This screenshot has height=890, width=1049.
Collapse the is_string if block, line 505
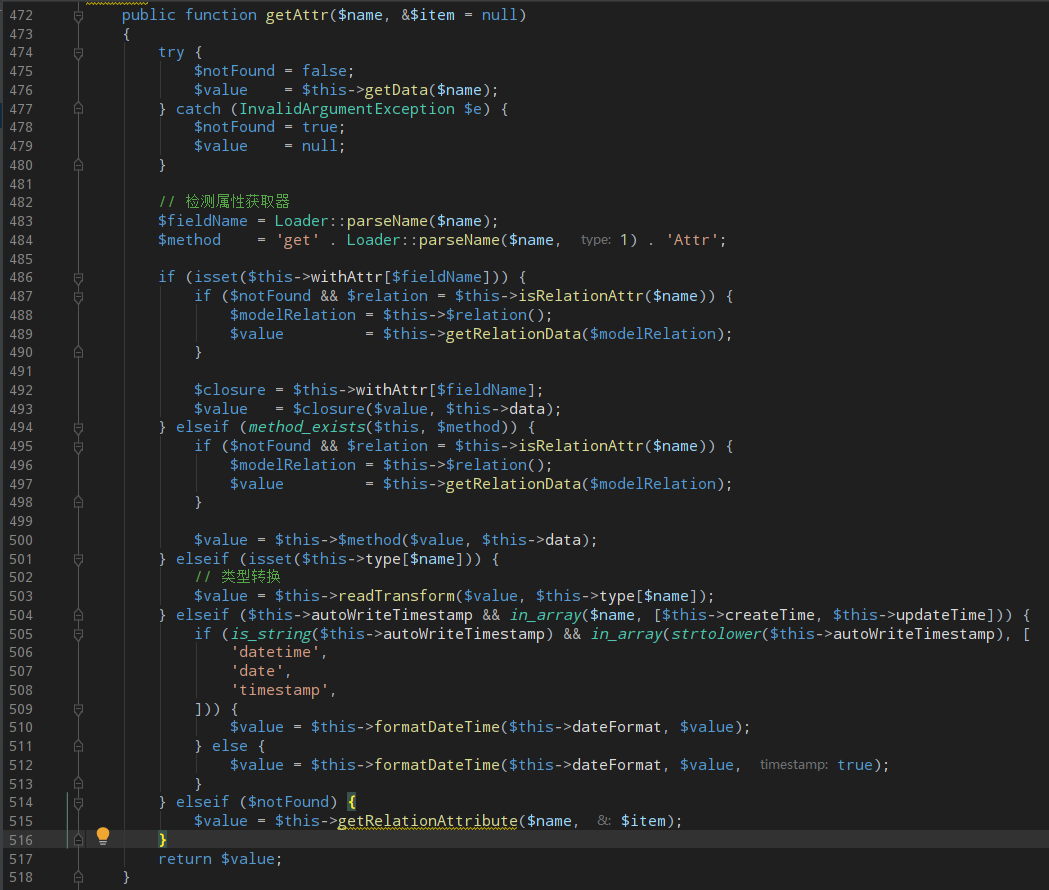pos(78,634)
